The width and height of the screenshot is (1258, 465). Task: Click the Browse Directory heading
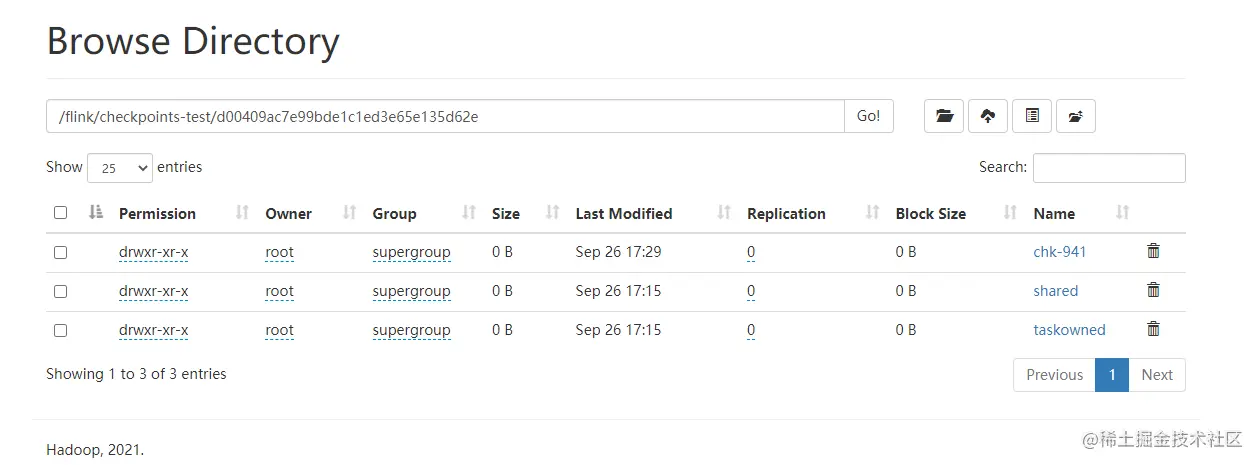(193, 42)
